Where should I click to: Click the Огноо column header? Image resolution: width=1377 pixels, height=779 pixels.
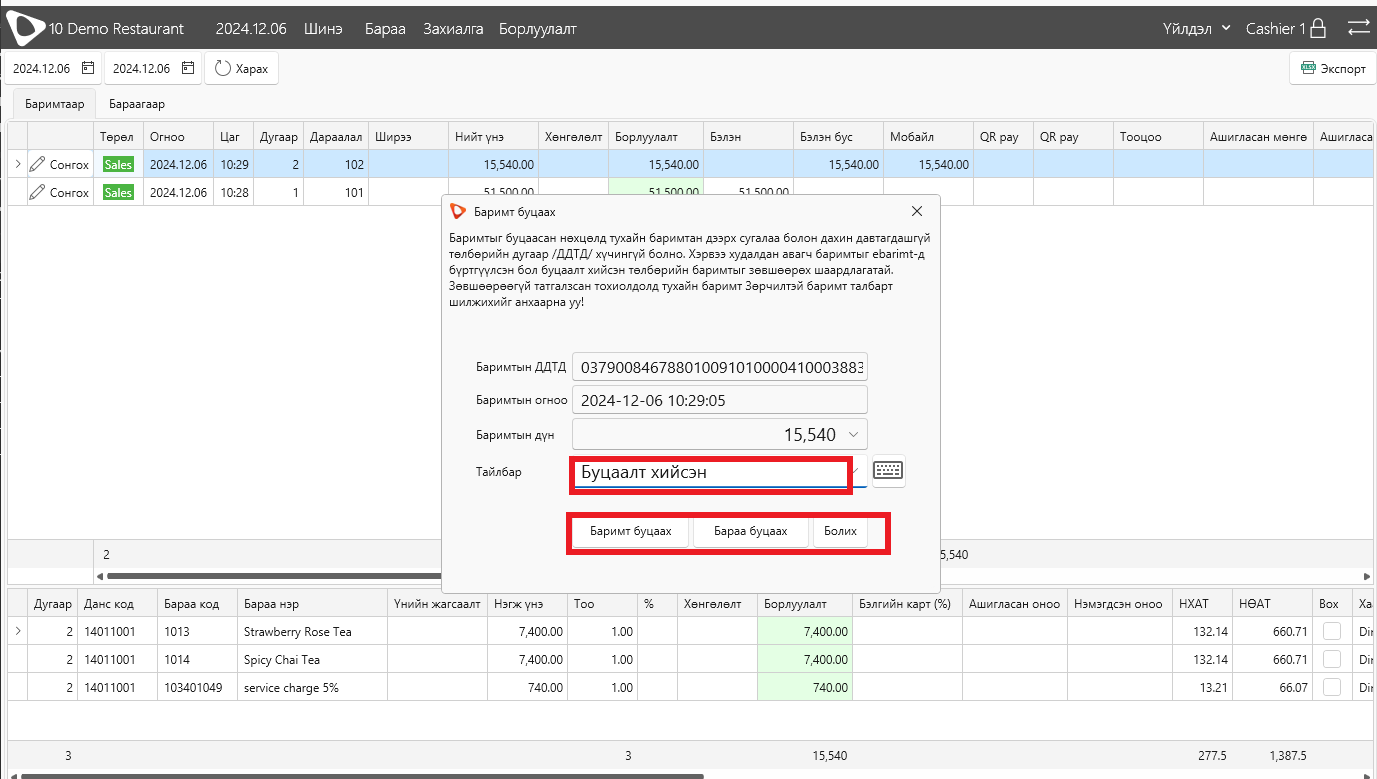coord(178,136)
